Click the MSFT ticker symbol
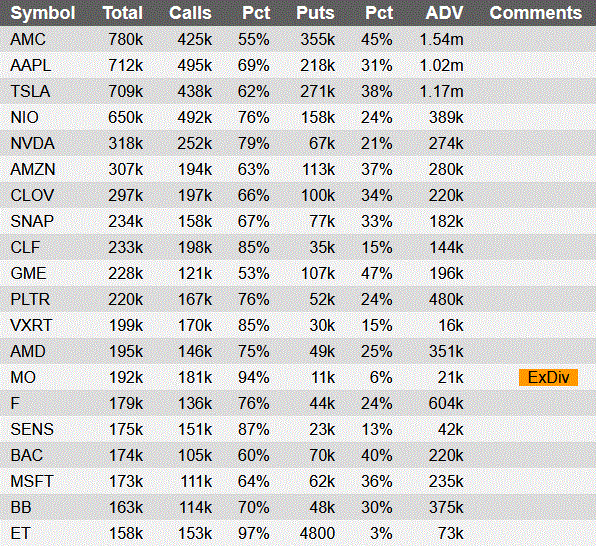The image size is (612, 559). pyautogui.click(x=32, y=481)
